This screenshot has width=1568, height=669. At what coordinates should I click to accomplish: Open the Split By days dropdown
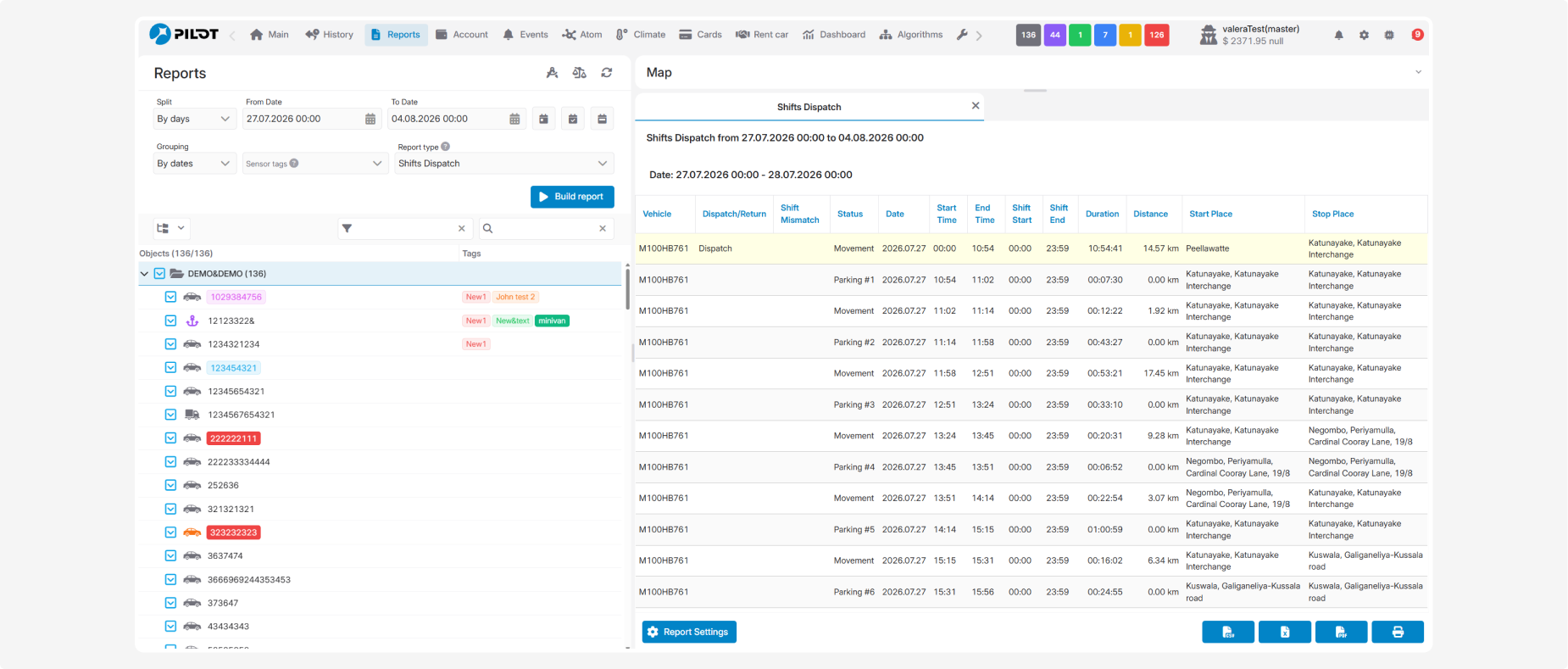[194, 119]
